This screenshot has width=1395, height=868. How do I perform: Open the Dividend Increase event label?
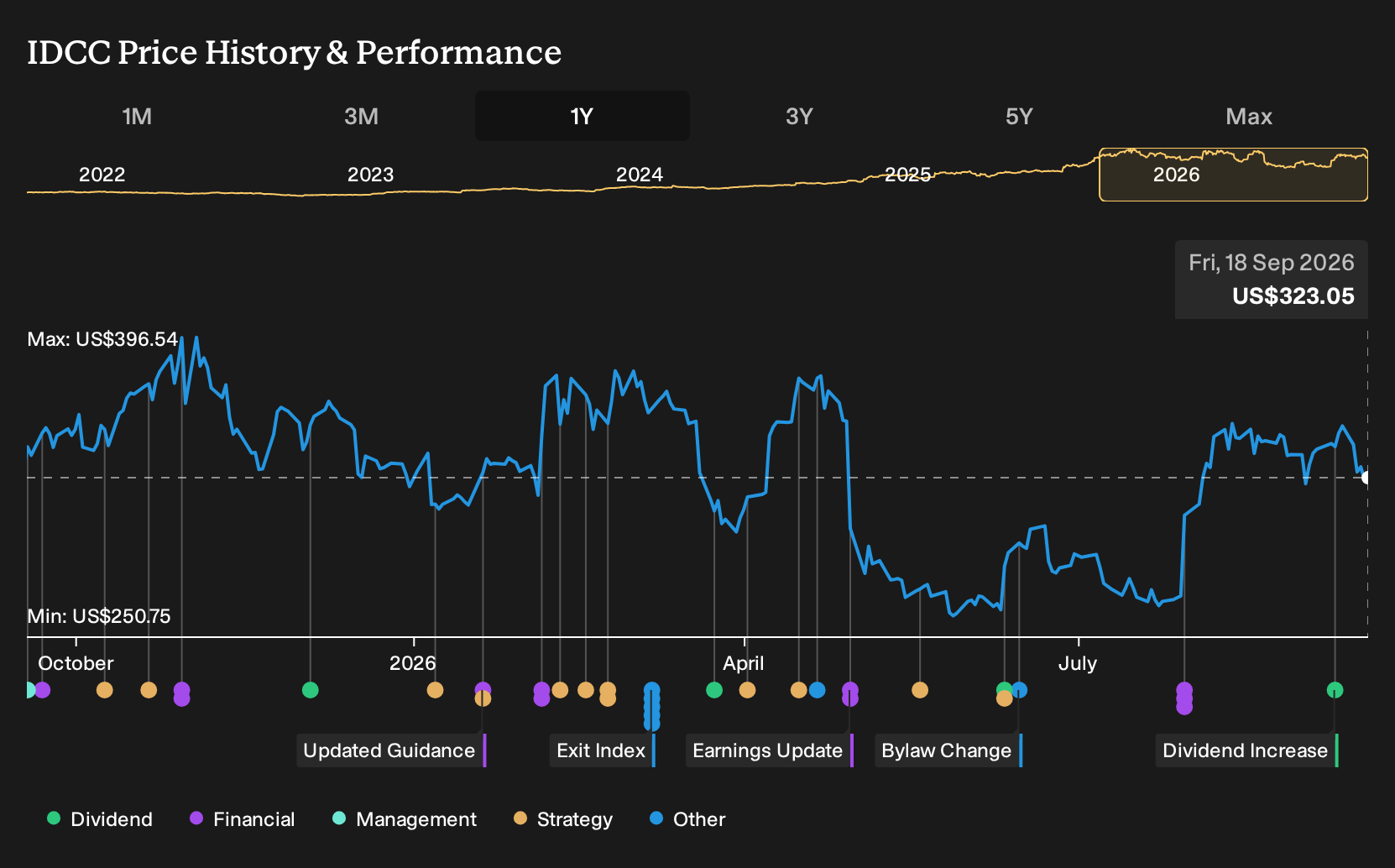coord(1246,750)
